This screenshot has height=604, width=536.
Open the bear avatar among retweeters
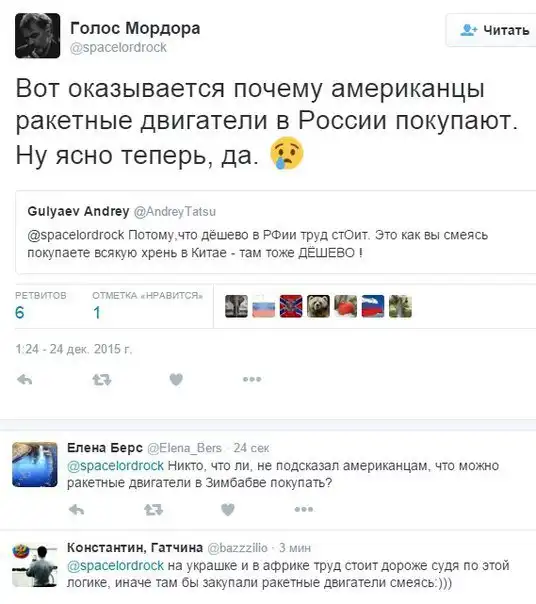coord(318,306)
